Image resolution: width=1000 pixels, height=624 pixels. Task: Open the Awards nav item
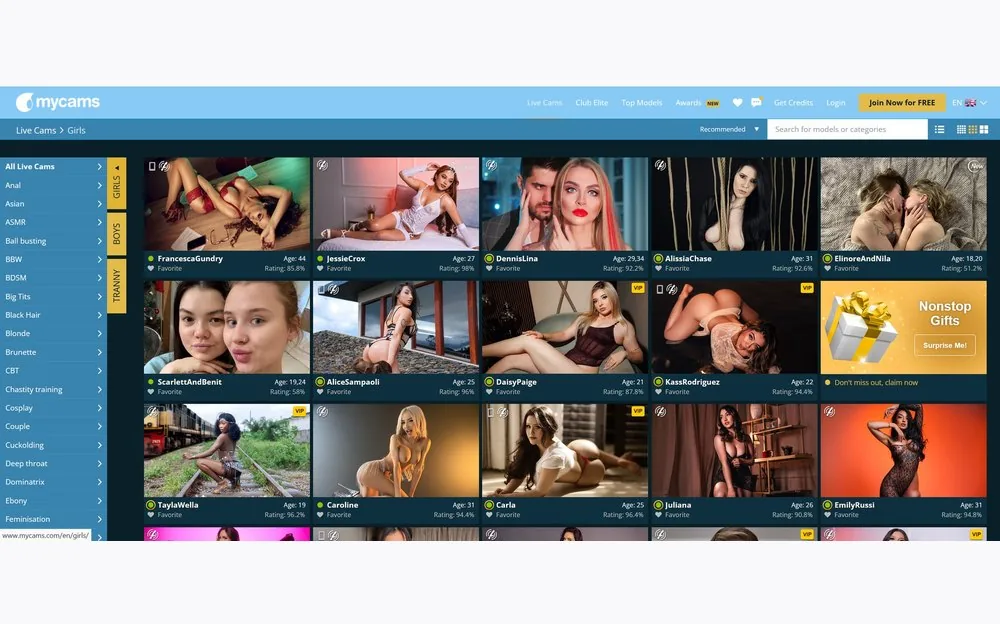tap(688, 103)
